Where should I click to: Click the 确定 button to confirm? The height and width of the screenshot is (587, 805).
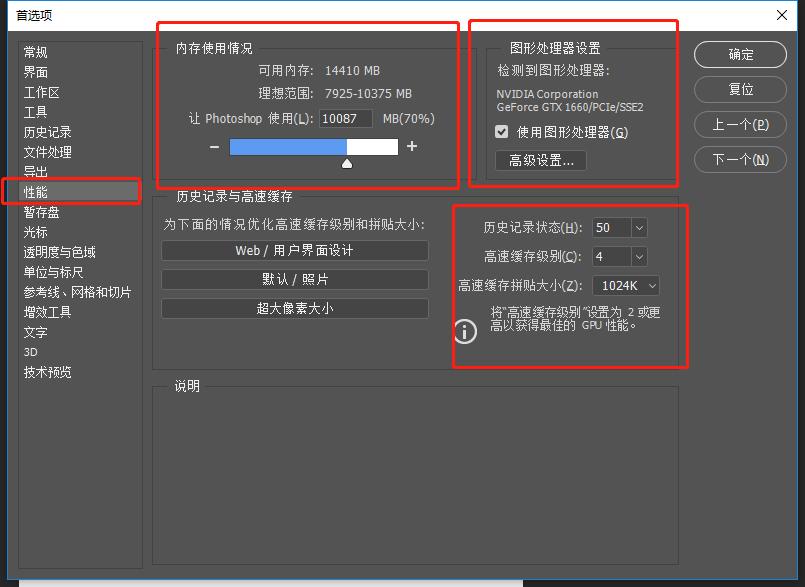[x=740, y=55]
